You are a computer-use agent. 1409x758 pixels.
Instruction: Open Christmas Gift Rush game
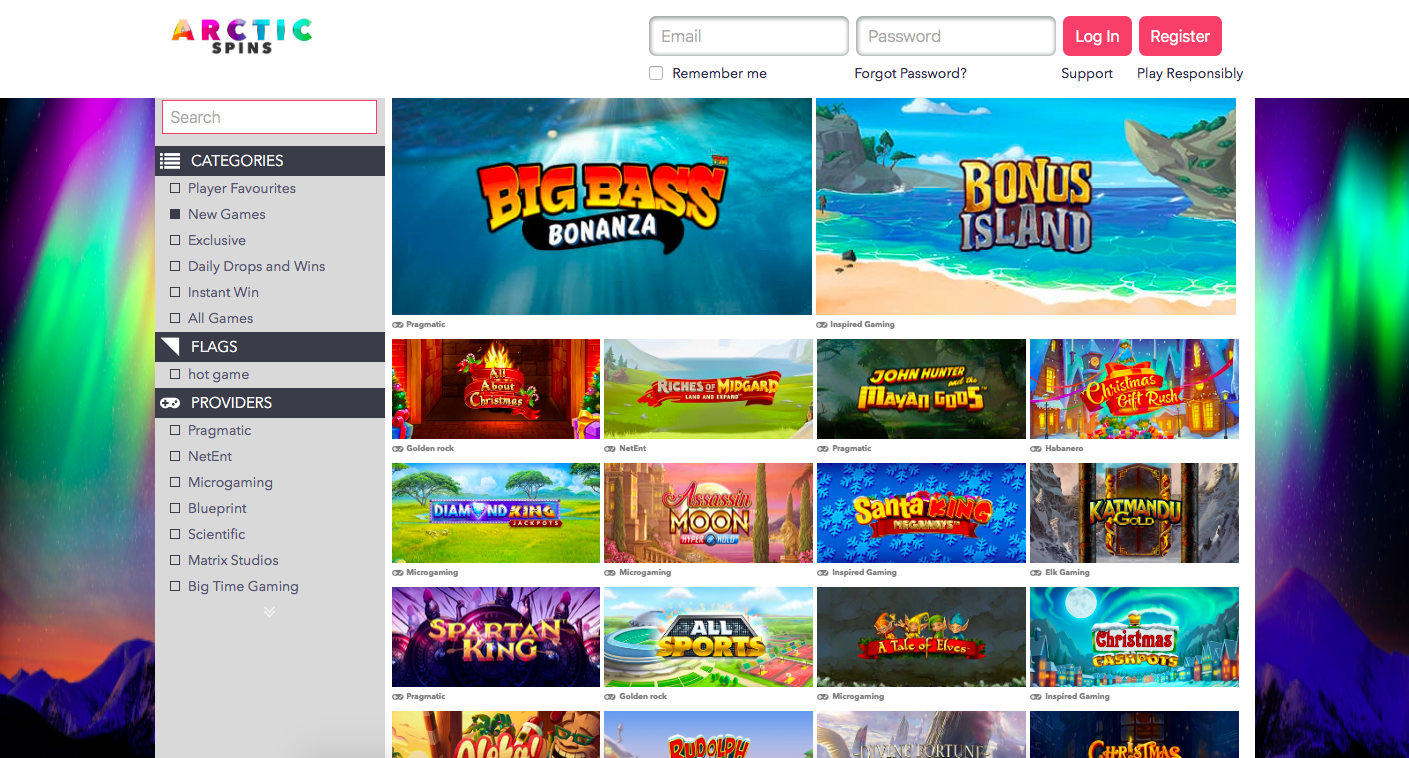(1134, 389)
